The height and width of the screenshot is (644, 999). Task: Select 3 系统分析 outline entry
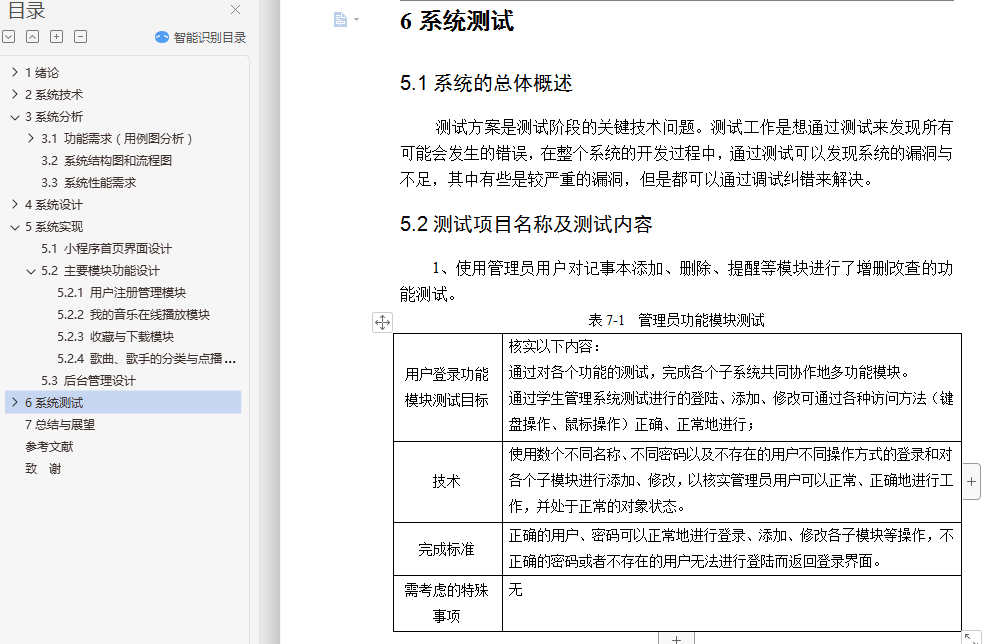54,117
